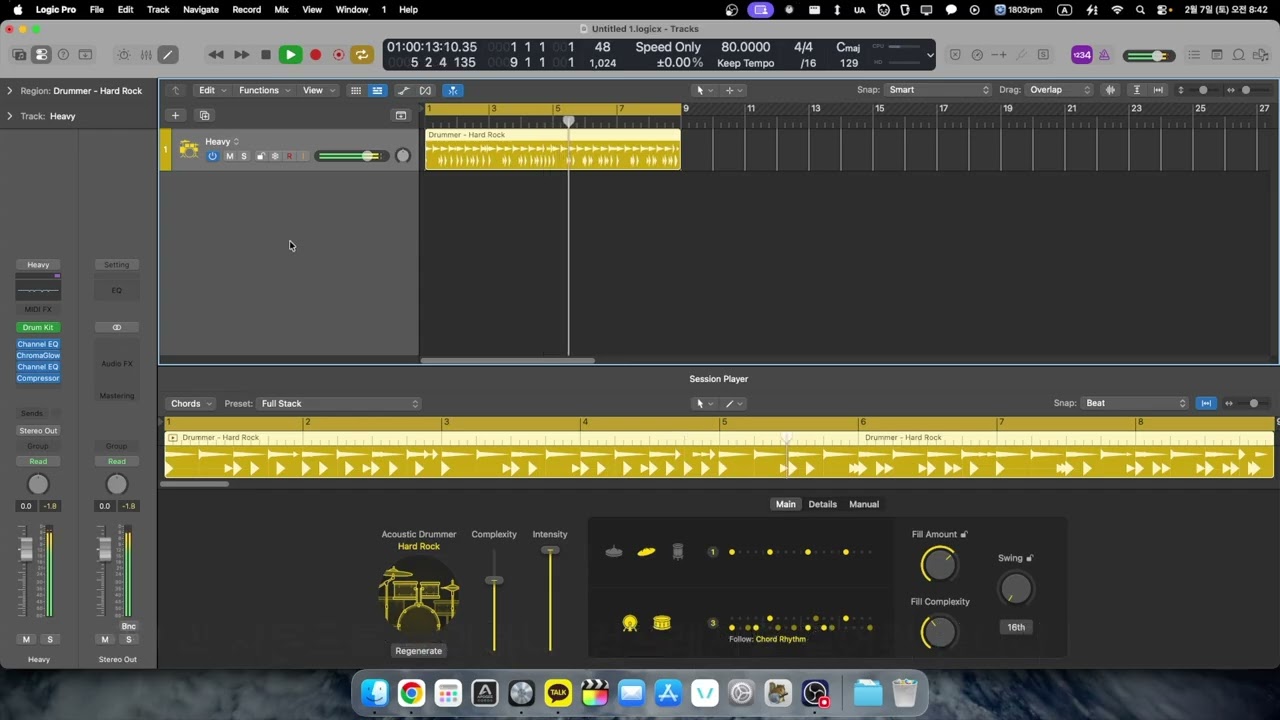The image size is (1280, 720).
Task: Switch to the Manual tab
Action: point(864,504)
